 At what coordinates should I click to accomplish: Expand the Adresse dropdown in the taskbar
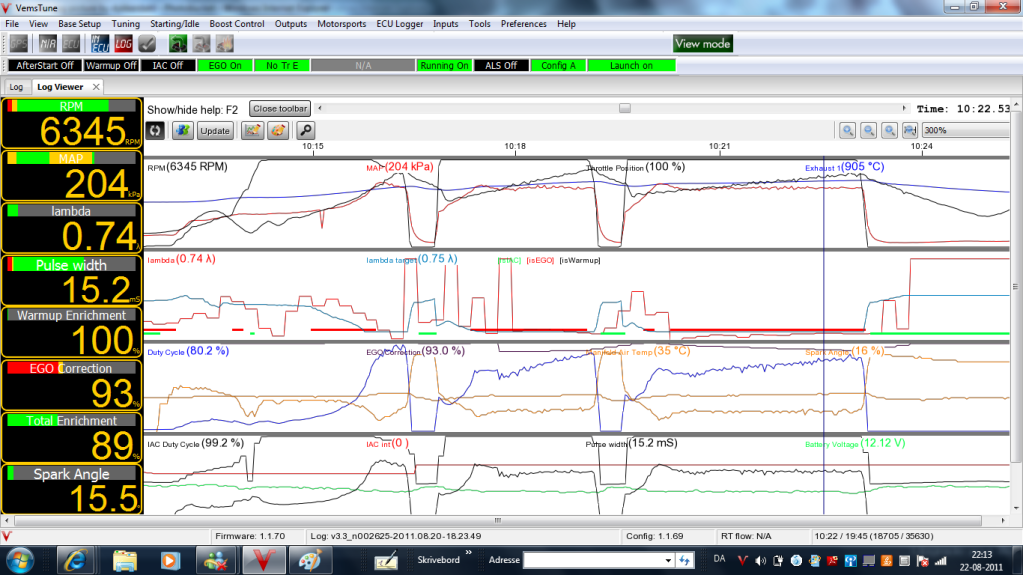pyautogui.click(x=669, y=560)
